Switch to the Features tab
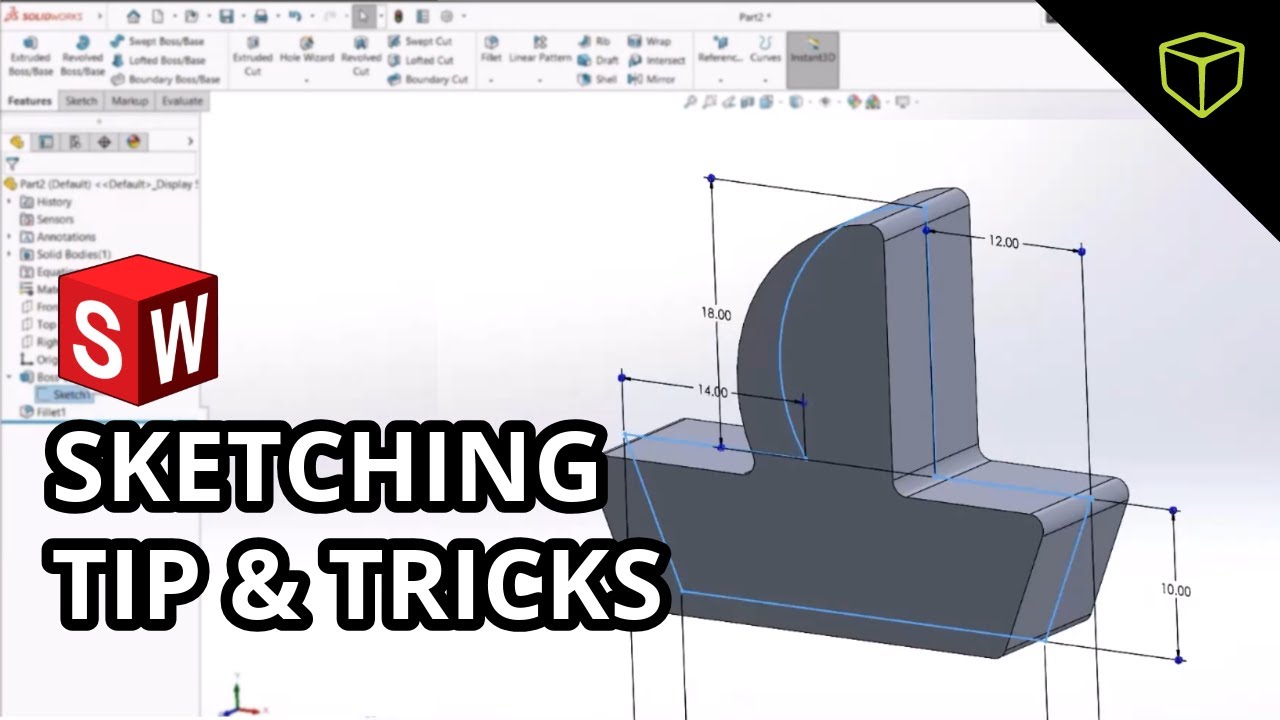Screen dimensions: 1280x720 point(29,101)
